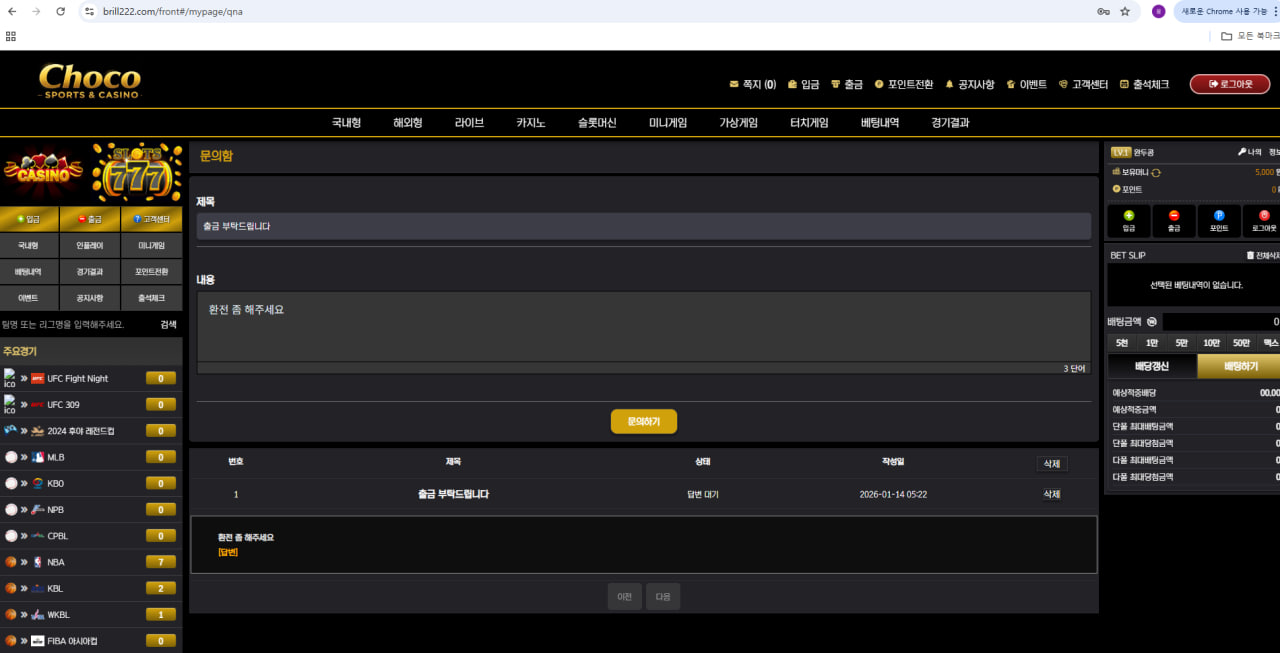Expand the 출금 부탁드립니다 inquiry row

coord(453,495)
